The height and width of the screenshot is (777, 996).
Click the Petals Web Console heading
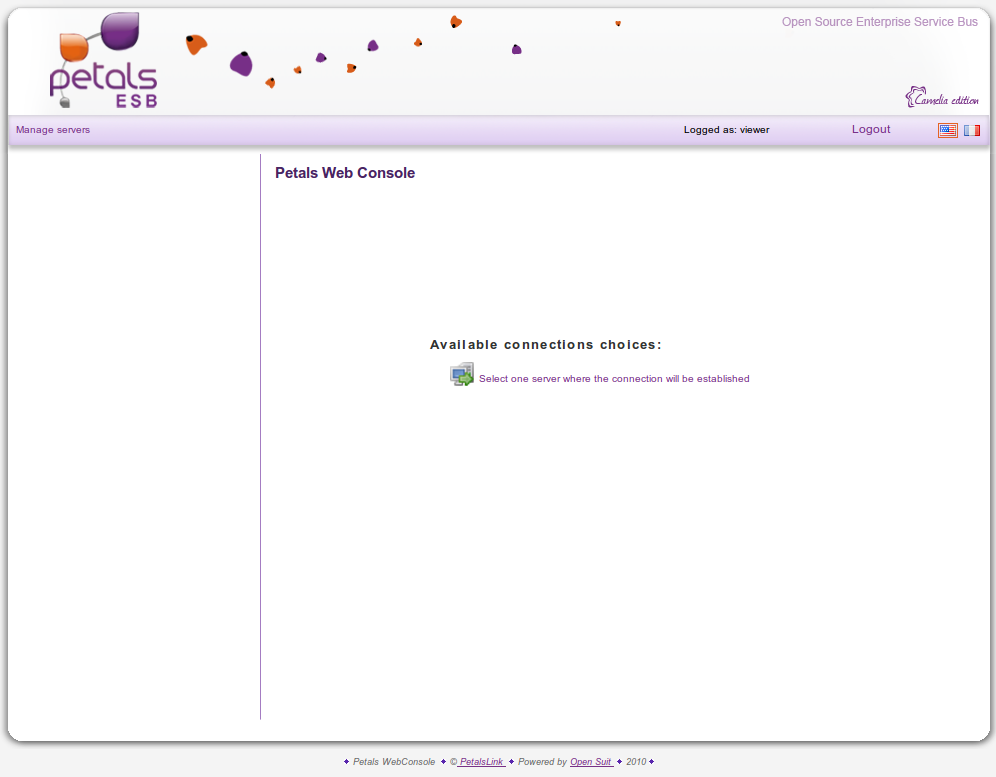pyautogui.click(x=345, y=173)
